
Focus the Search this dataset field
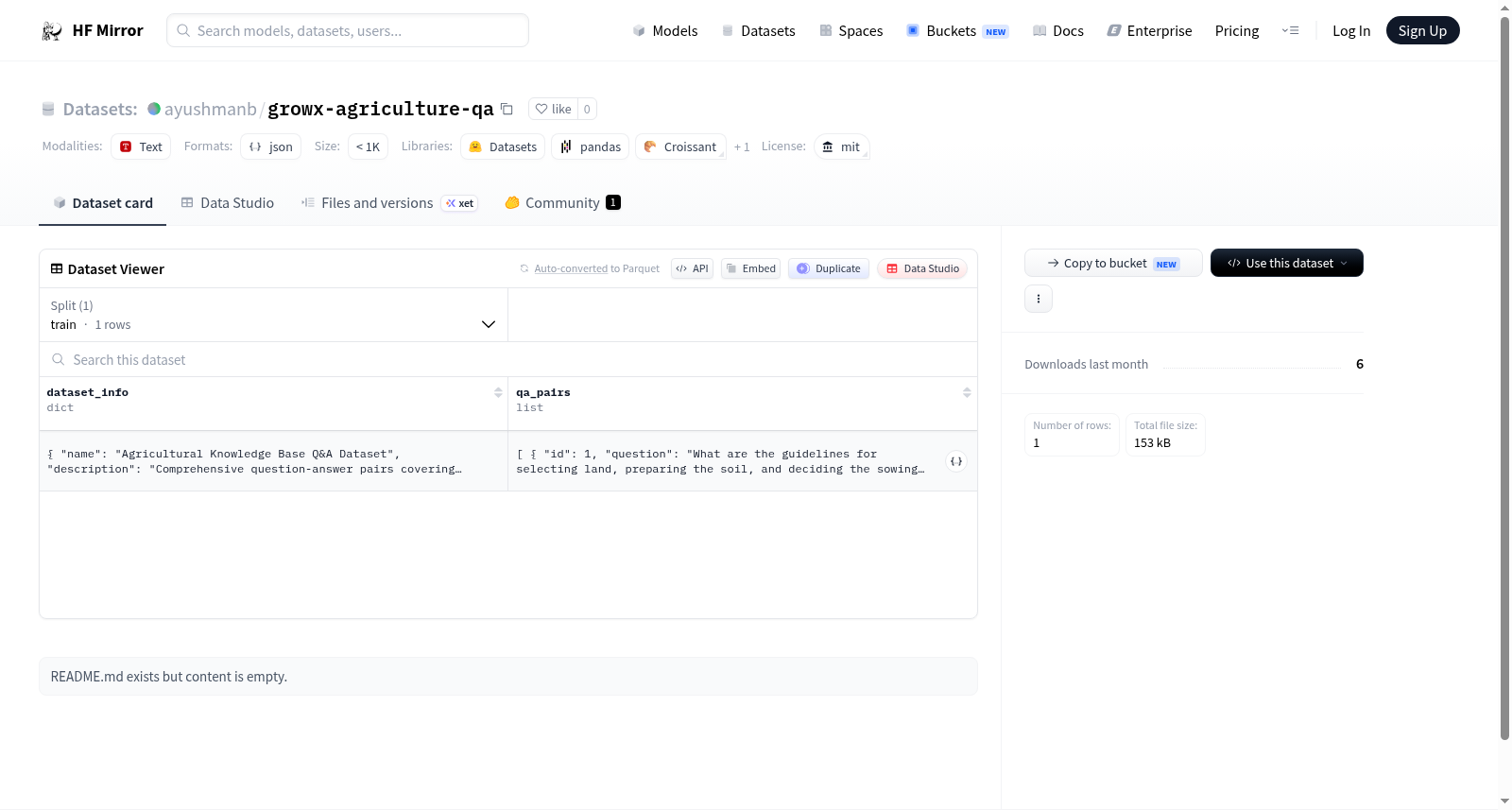[508, 359]
